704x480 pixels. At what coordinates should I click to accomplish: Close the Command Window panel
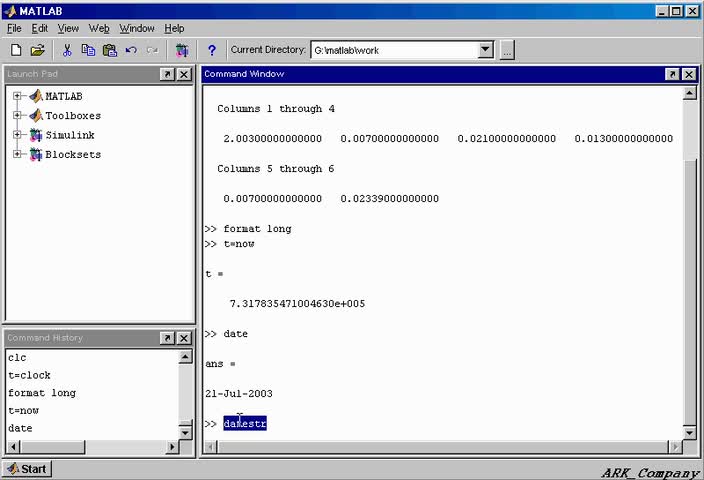click(689, 74)
